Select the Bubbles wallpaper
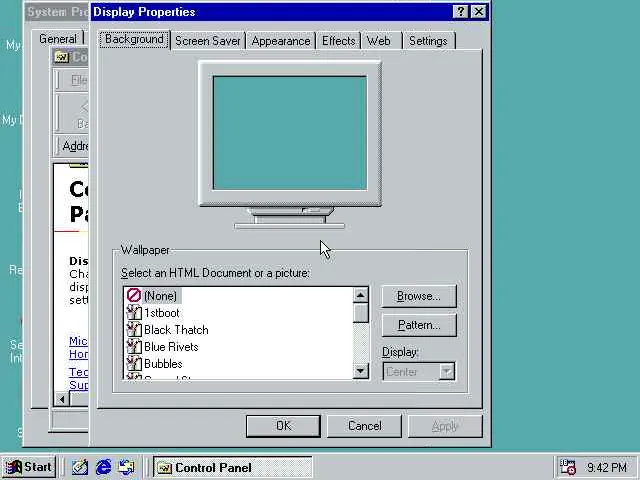640x480 pixels. click(163, 364)
